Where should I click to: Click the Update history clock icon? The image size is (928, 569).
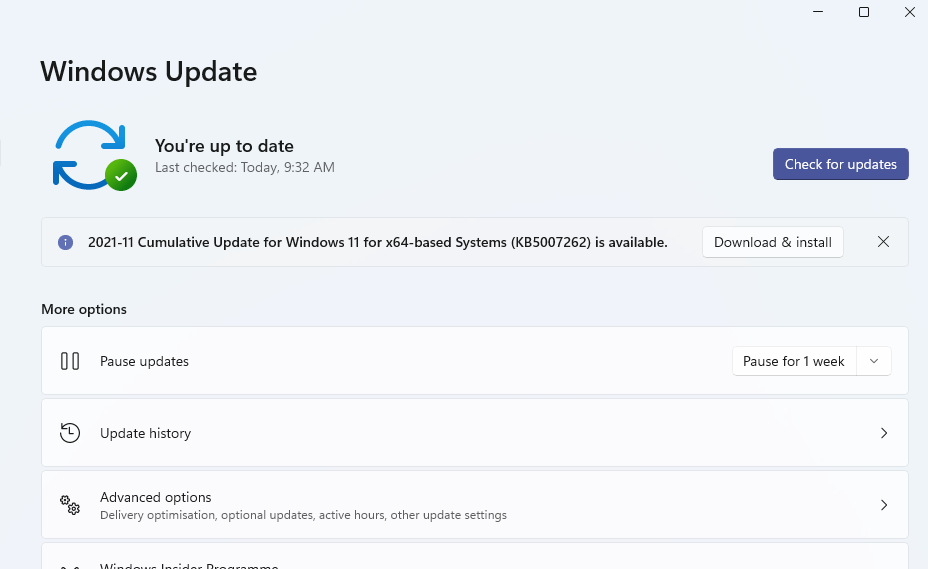[x=70, y=433]
